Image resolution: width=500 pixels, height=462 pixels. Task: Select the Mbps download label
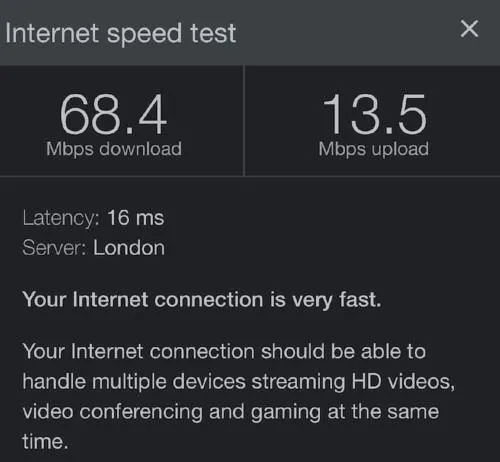tap(114, 149)
